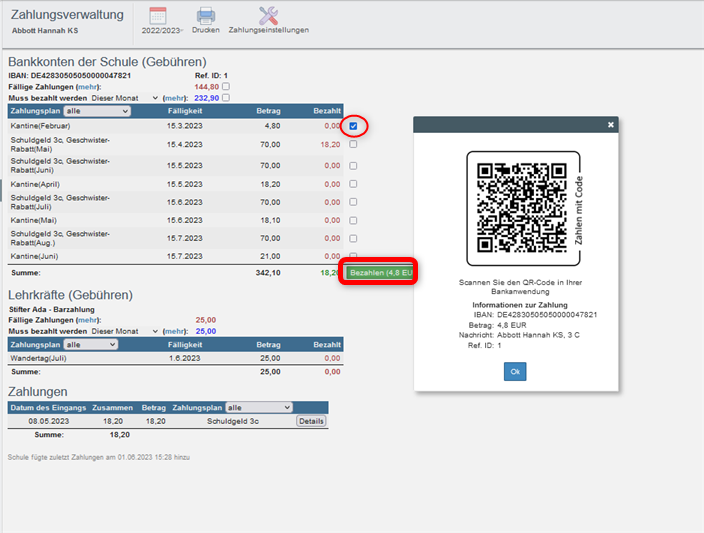Toggle the checkbox next to 144,80
704x533 pixels.
tap(226, 86)
